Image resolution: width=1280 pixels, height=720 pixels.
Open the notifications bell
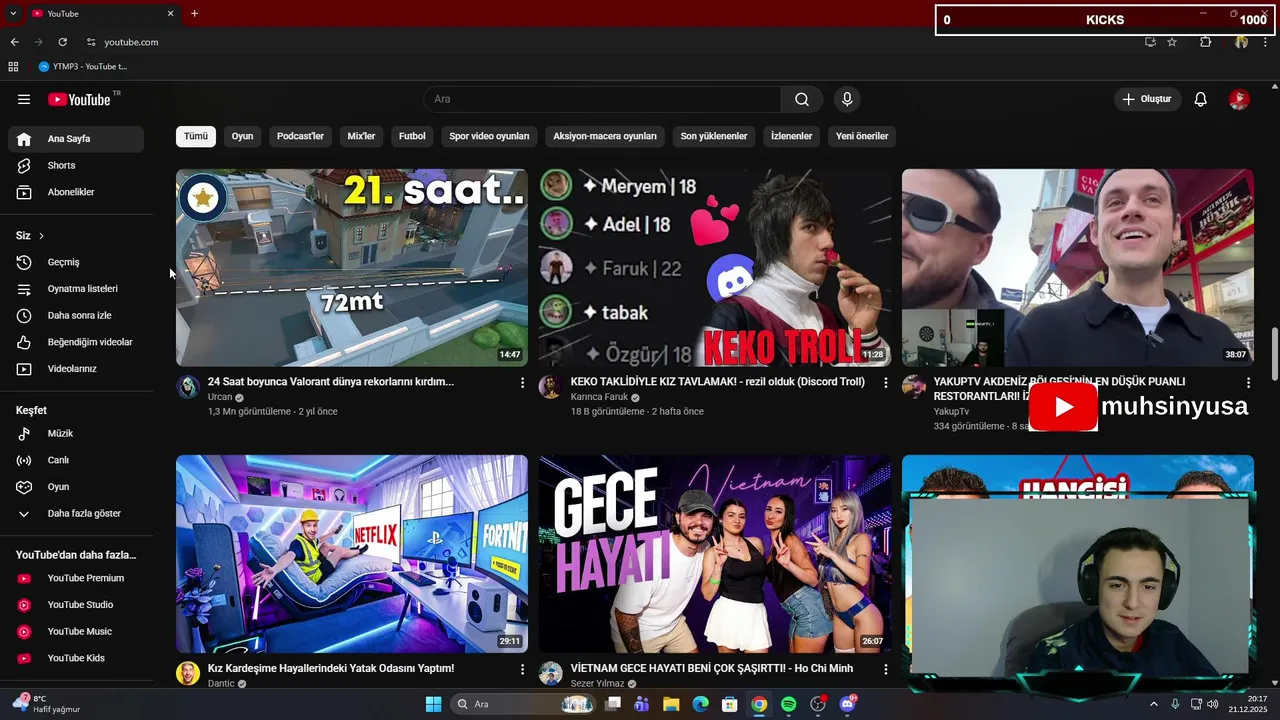[1201, 99]
